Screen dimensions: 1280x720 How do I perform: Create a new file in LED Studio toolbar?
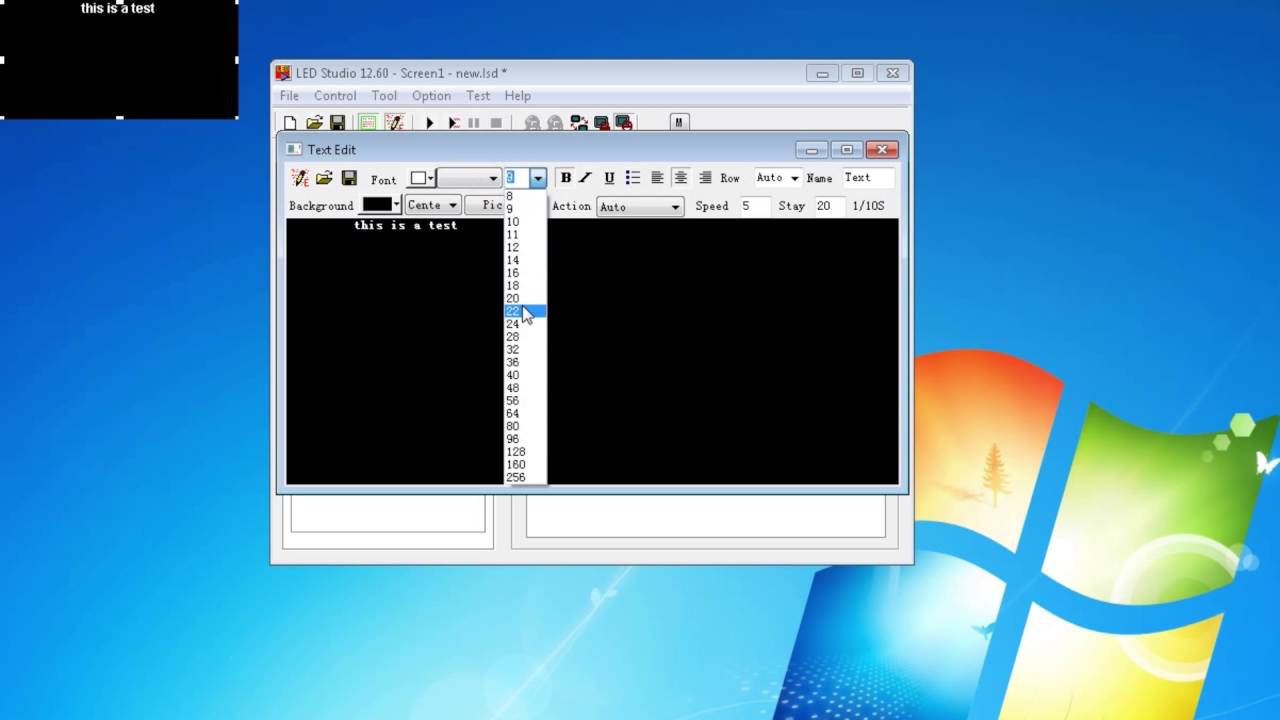pos(290,123)
